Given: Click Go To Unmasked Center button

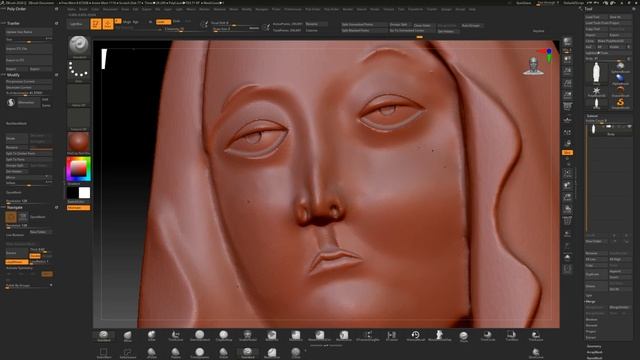Looking at the screenshot, I should [411, 30].
